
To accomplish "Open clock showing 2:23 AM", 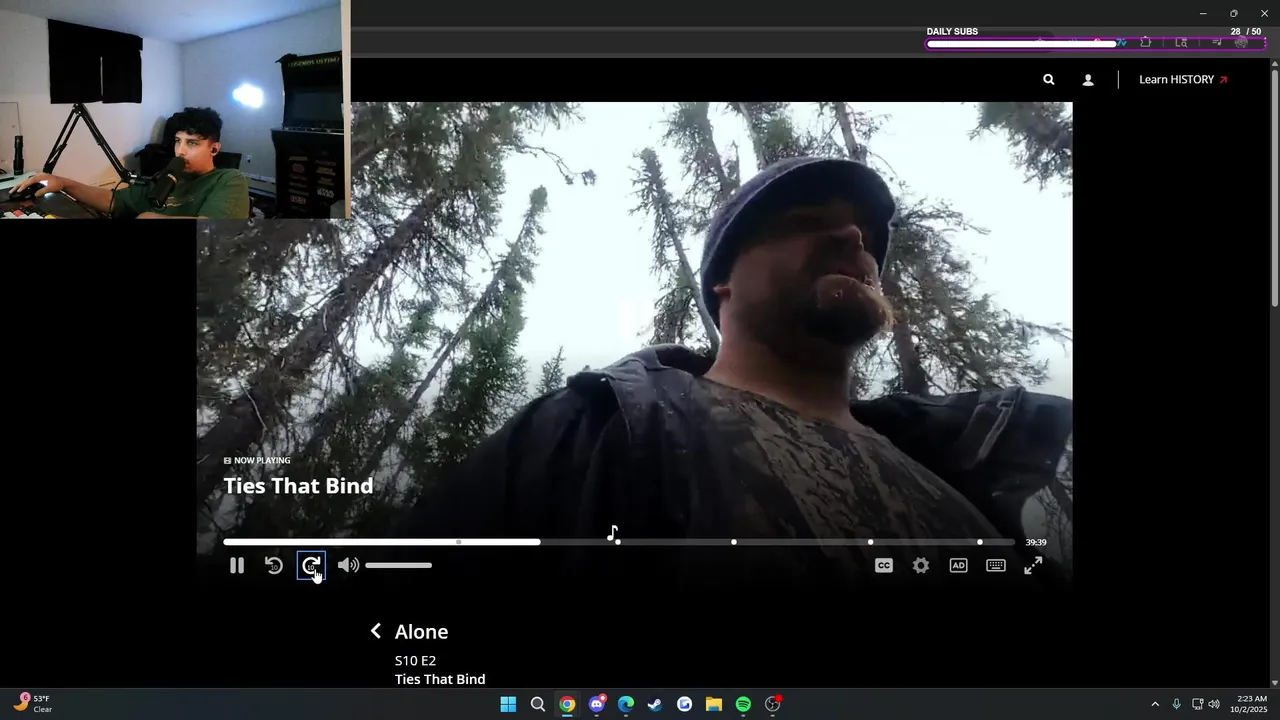I will point(1249,704).
